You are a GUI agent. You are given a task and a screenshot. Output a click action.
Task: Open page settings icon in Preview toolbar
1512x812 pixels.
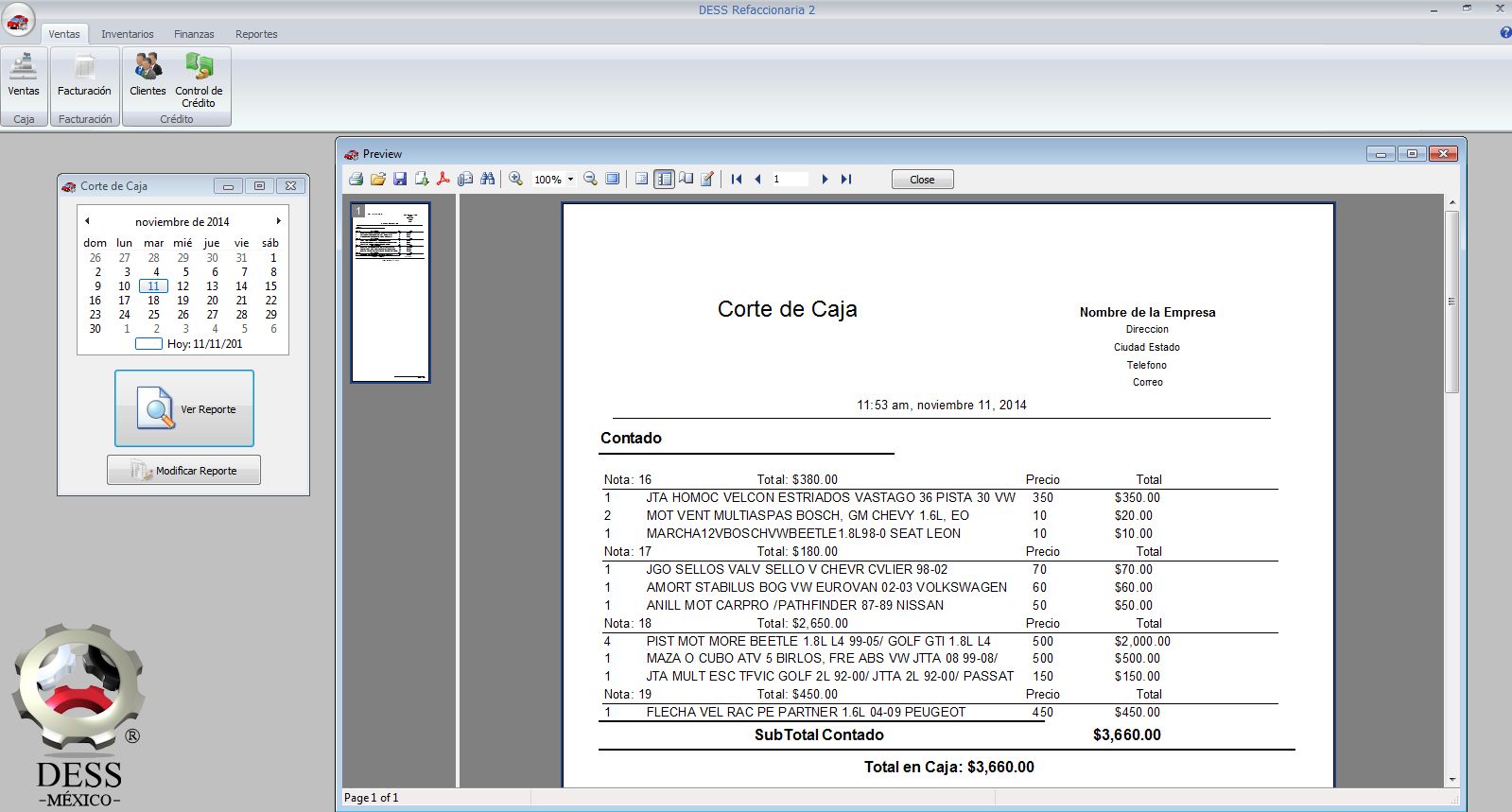click(x=686, y=179)
